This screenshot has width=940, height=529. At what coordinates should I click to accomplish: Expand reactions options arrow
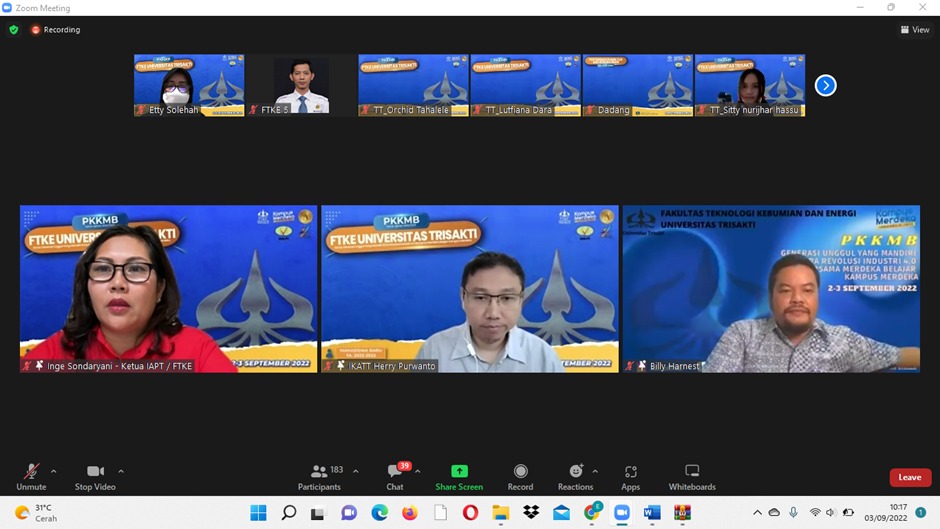click(x=595, y=471)
